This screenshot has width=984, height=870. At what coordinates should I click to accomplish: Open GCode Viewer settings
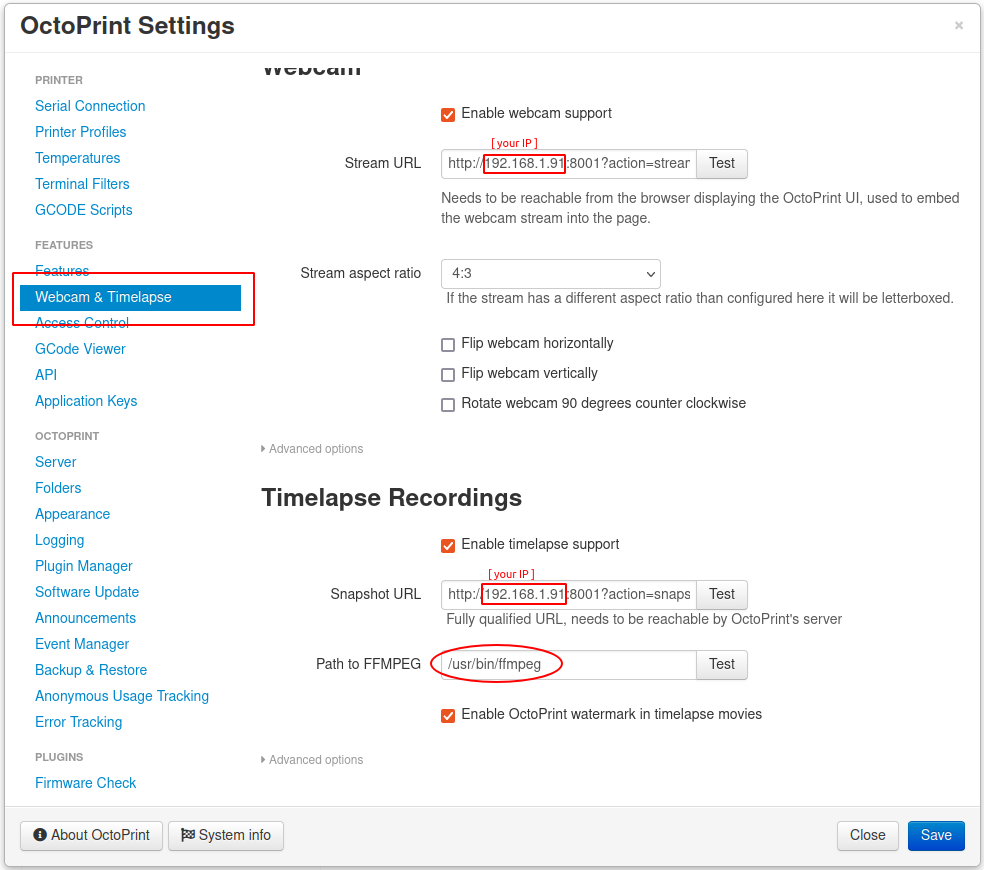coord(80,349)
